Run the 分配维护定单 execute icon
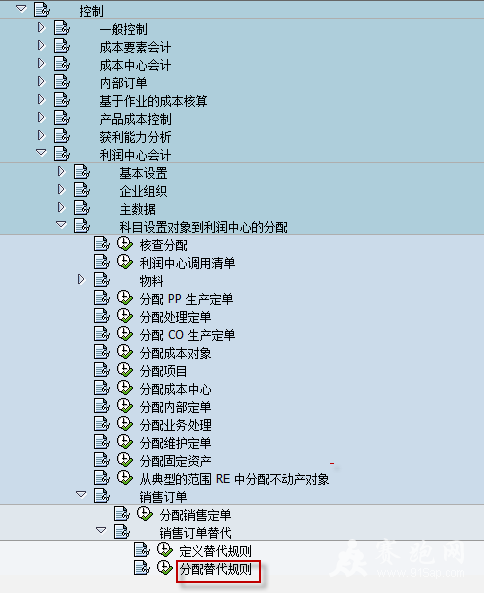Viewport: 484px width, 593px height. [124, 442]
